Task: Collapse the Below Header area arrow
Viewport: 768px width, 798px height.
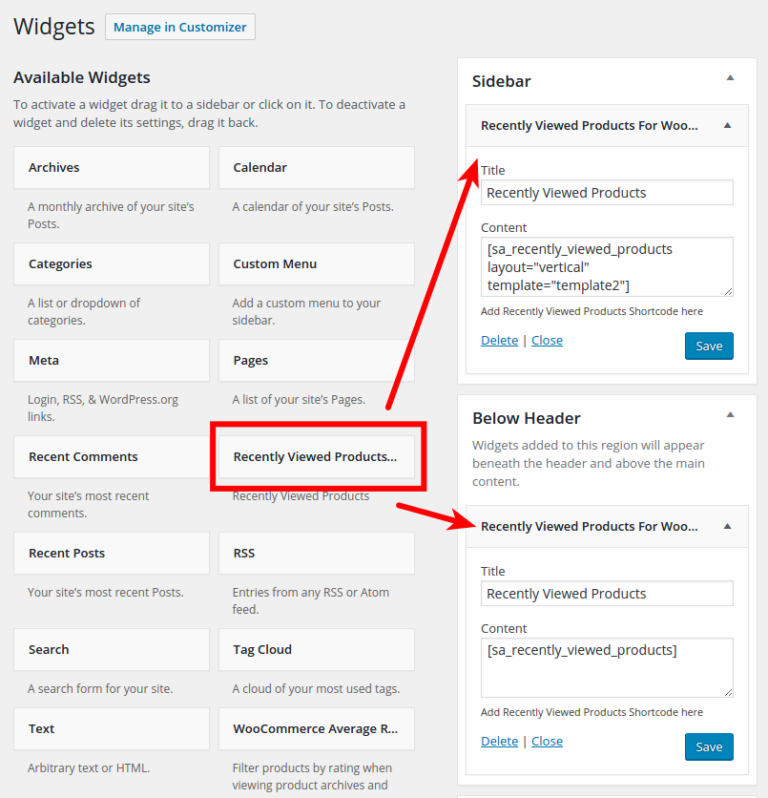Action: pos(730,414)
